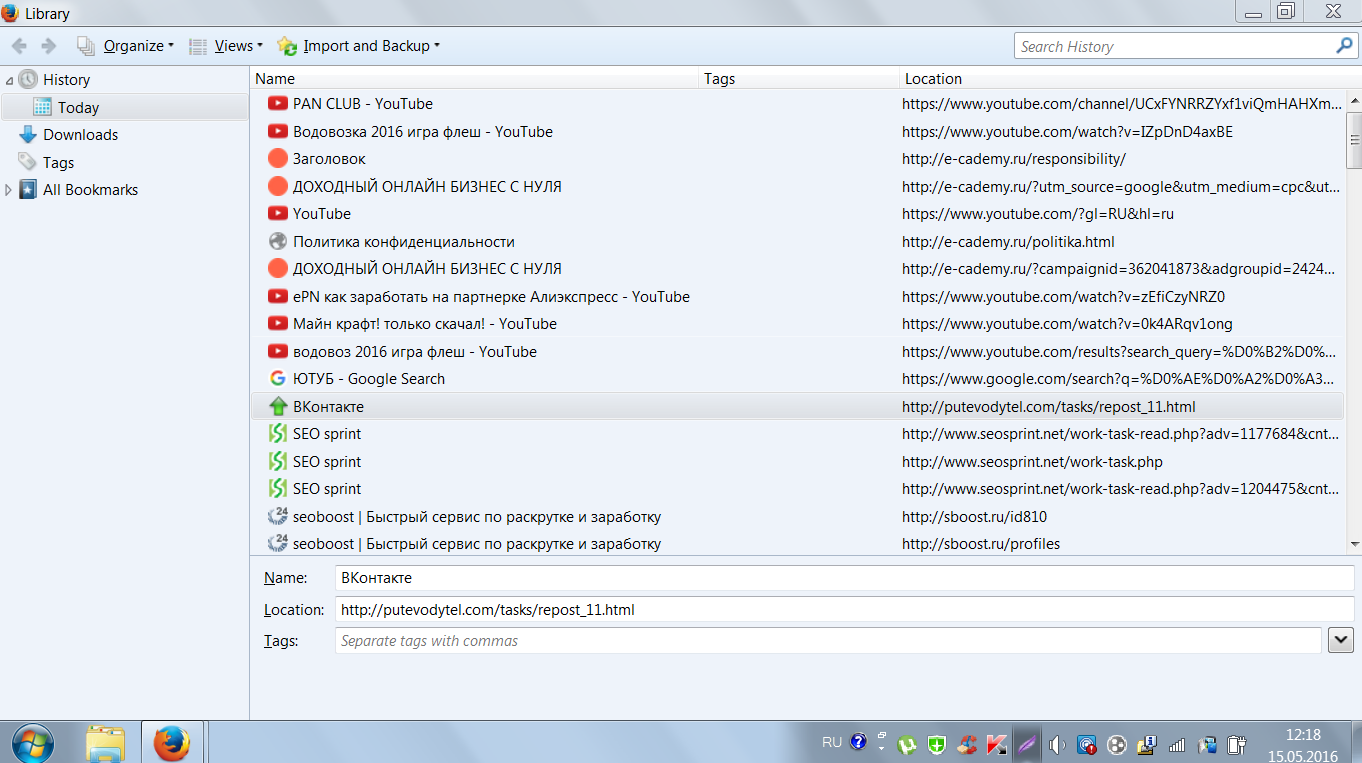Select Tags in the sidebar
1362x763 pixels.
(x=58, y=163)
